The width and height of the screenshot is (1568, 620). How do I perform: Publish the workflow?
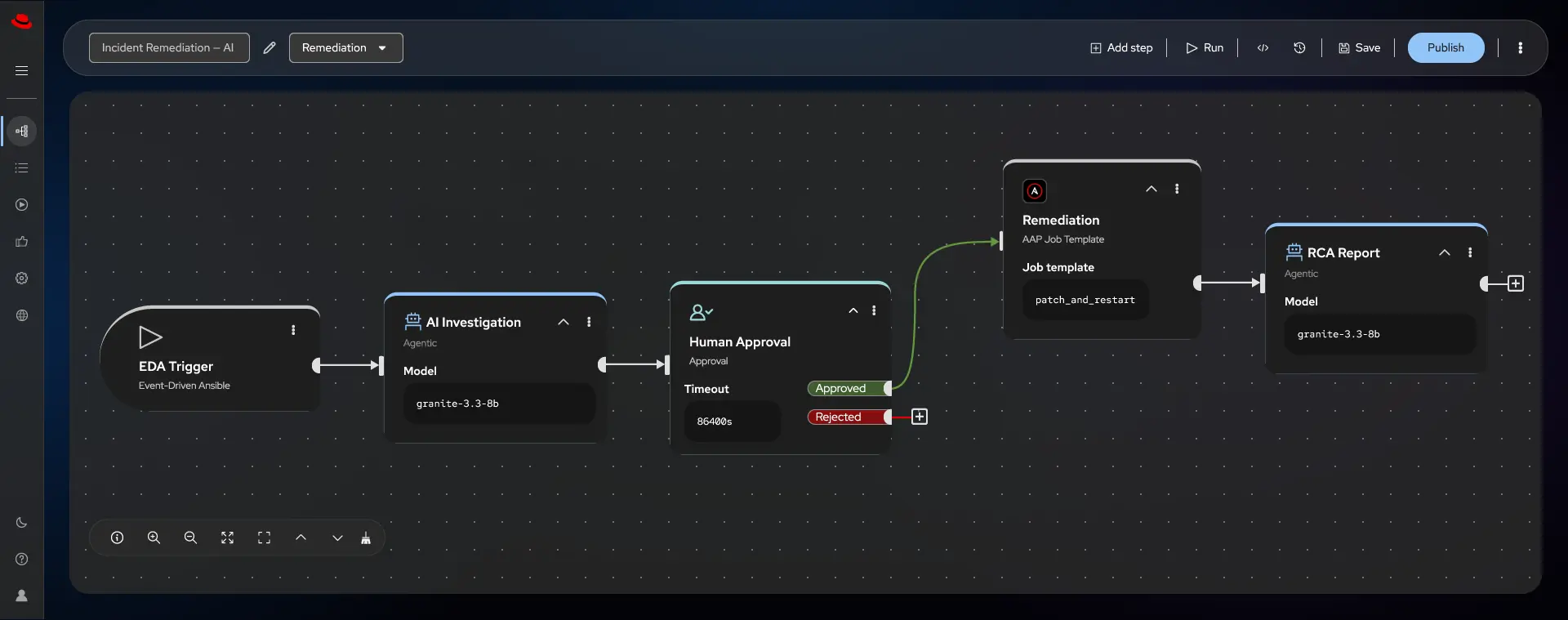coord(1445,47)
